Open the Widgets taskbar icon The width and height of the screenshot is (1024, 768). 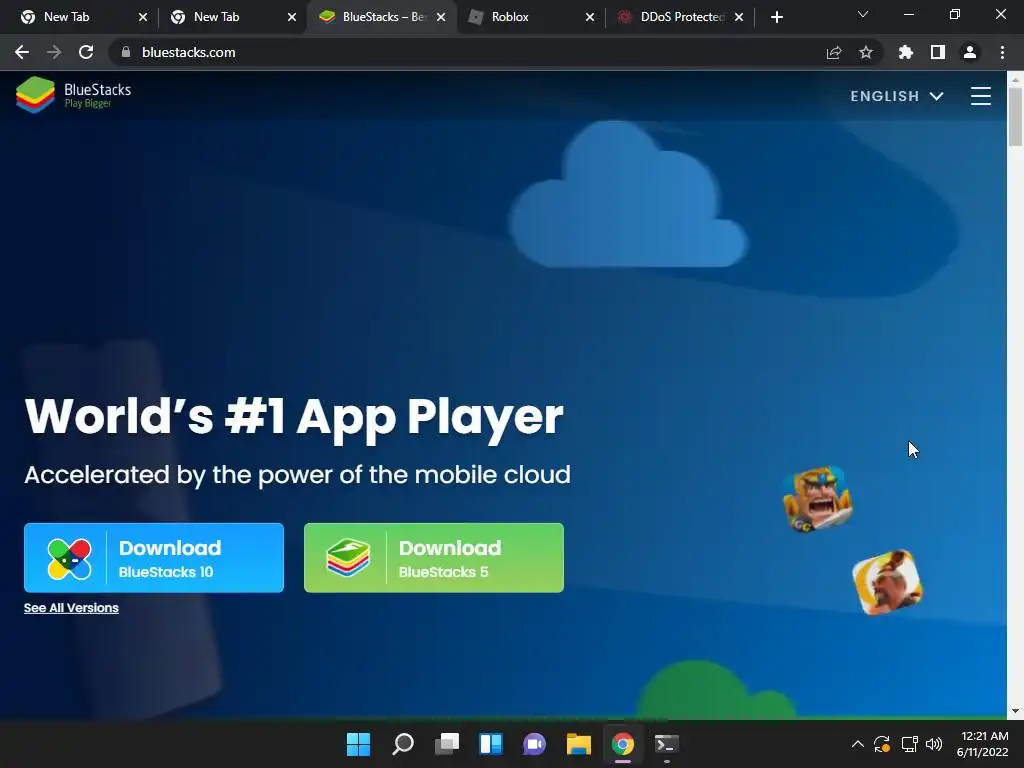(490, 744)
